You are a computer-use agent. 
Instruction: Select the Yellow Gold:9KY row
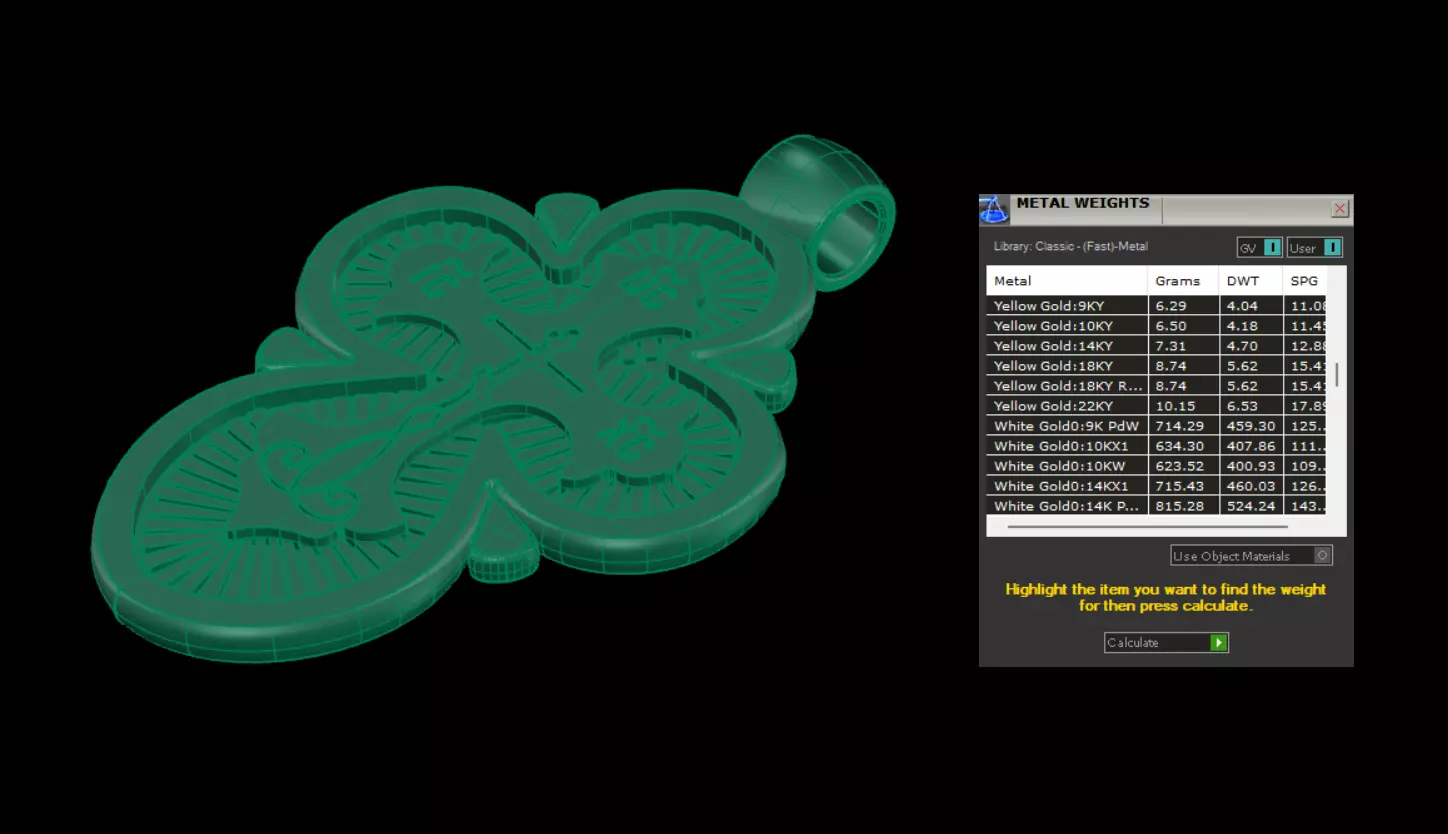(1156, 306)
